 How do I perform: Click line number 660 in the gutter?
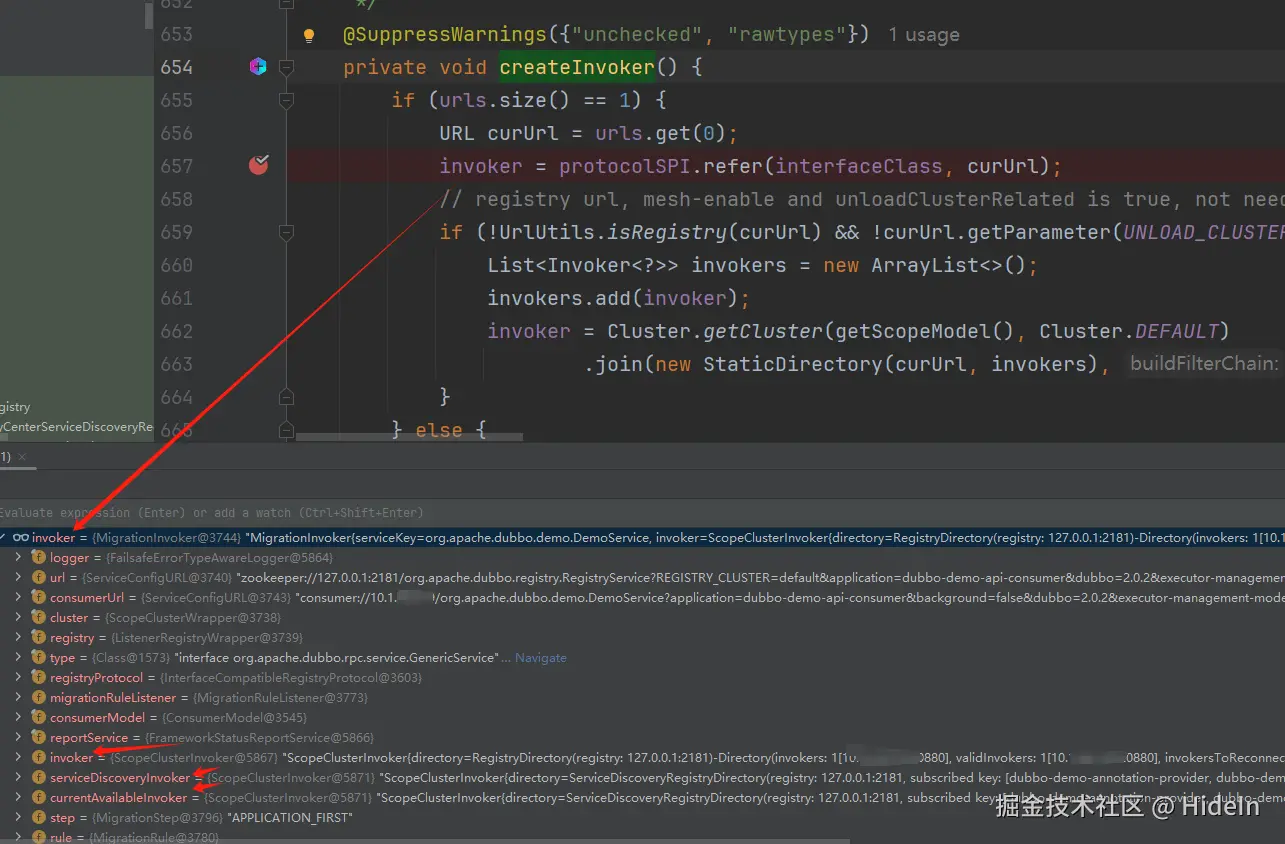pyautogui.click(x=176, y=265)
